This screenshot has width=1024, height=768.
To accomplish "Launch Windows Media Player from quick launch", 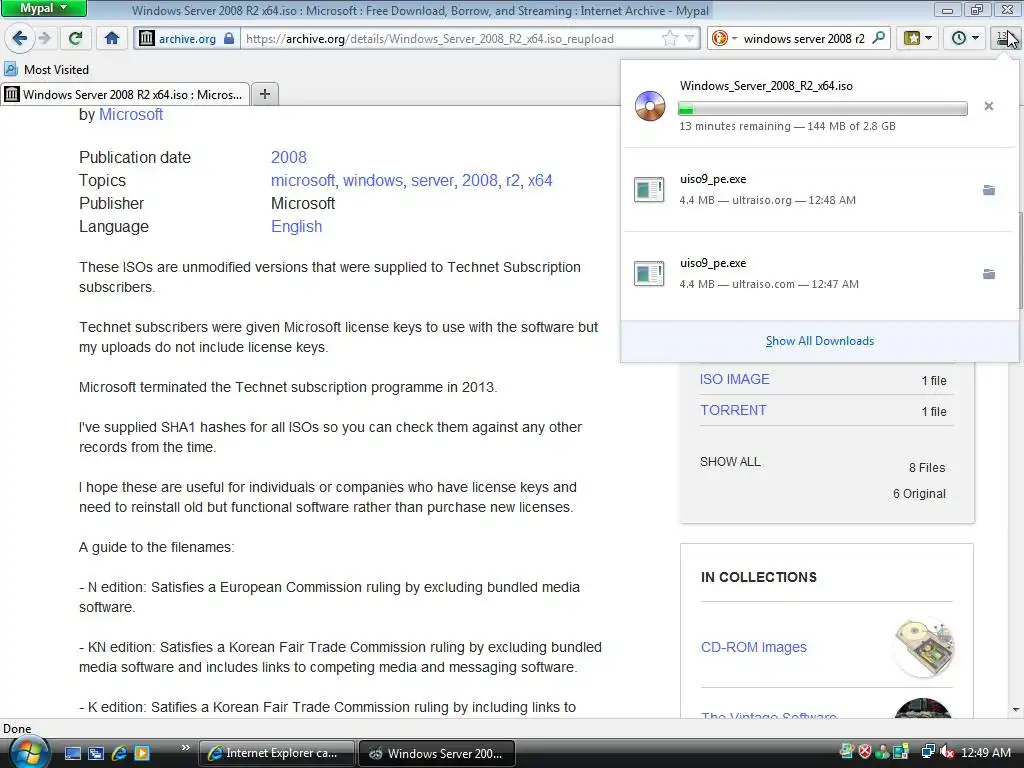I will (142, 753).
